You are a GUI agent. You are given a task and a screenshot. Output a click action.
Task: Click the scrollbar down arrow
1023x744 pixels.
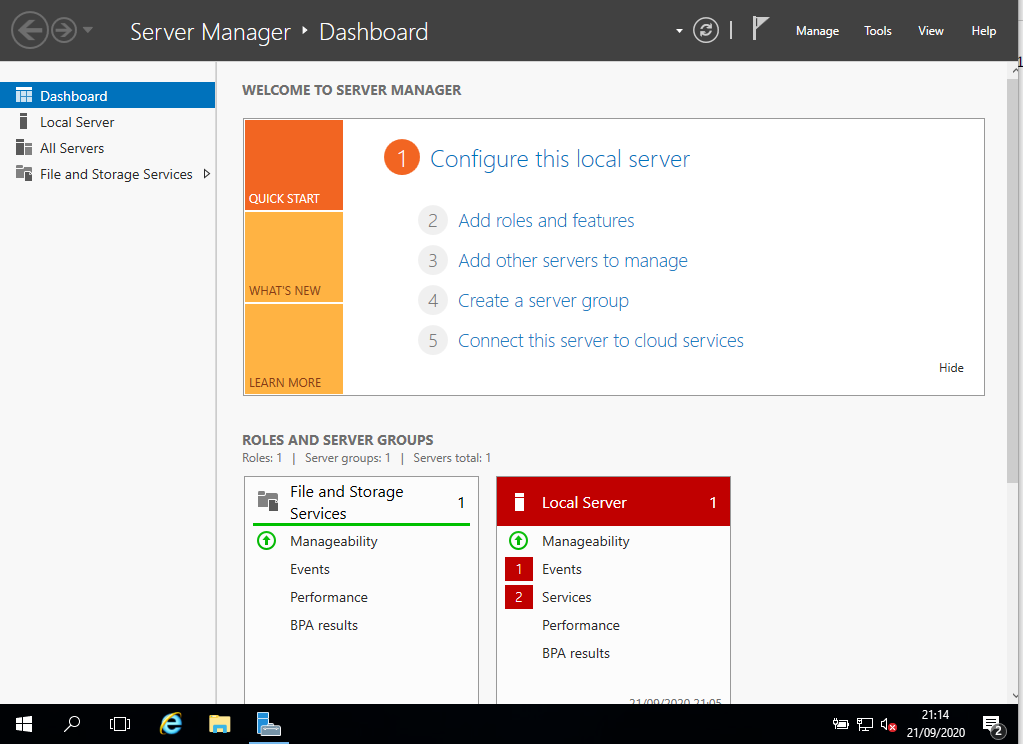point(1015,696)
